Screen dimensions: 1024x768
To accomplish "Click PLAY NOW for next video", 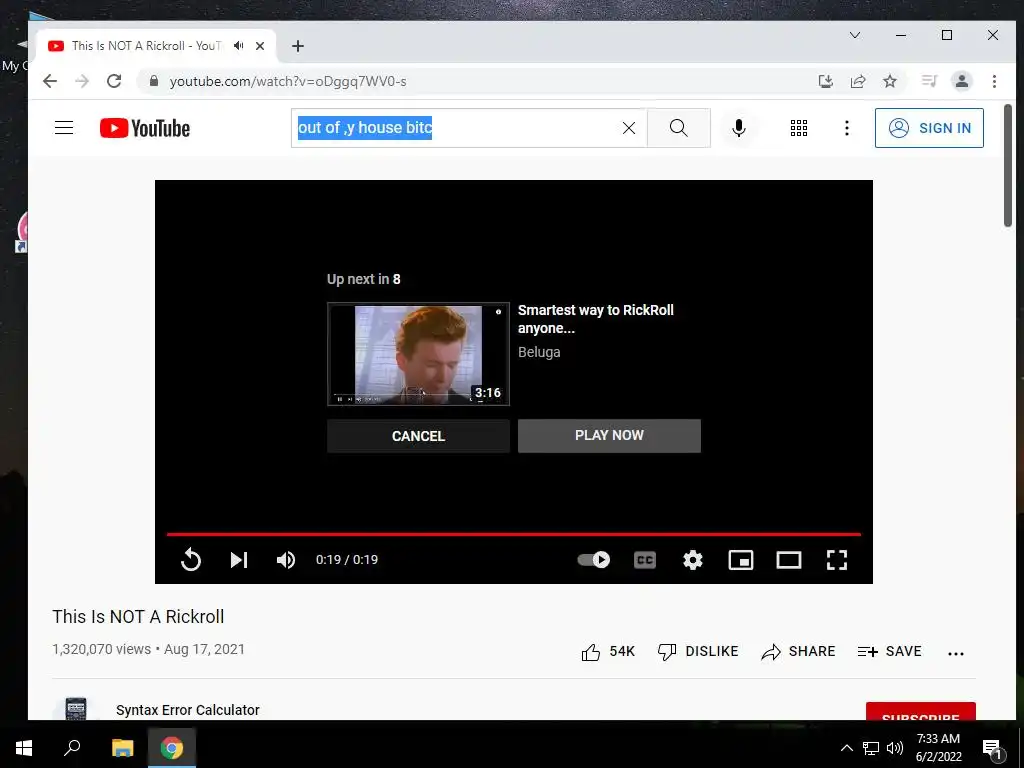I will pyautogui.click(x=609, y=436).
